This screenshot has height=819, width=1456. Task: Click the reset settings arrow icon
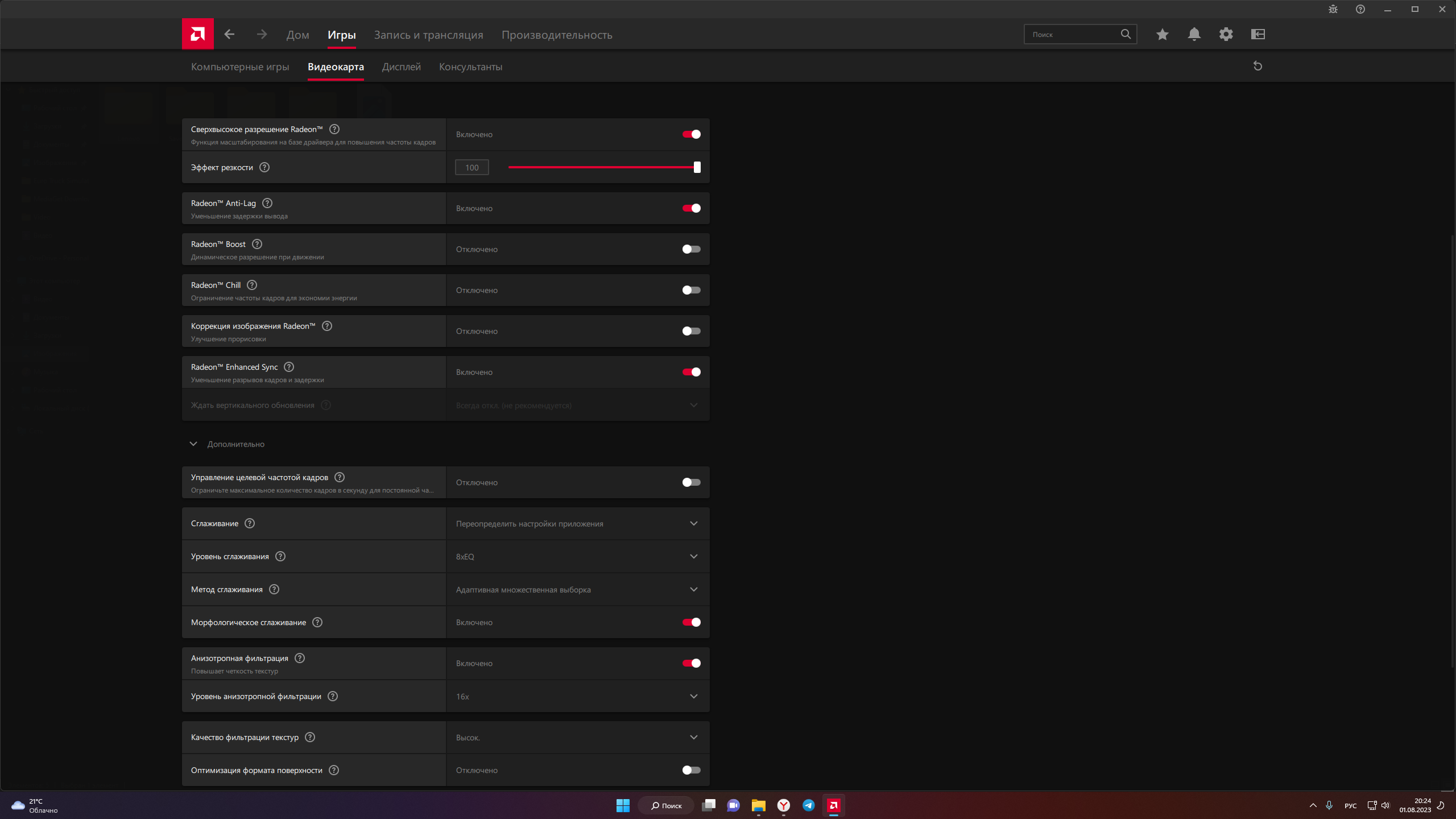tap(1258, 66)
